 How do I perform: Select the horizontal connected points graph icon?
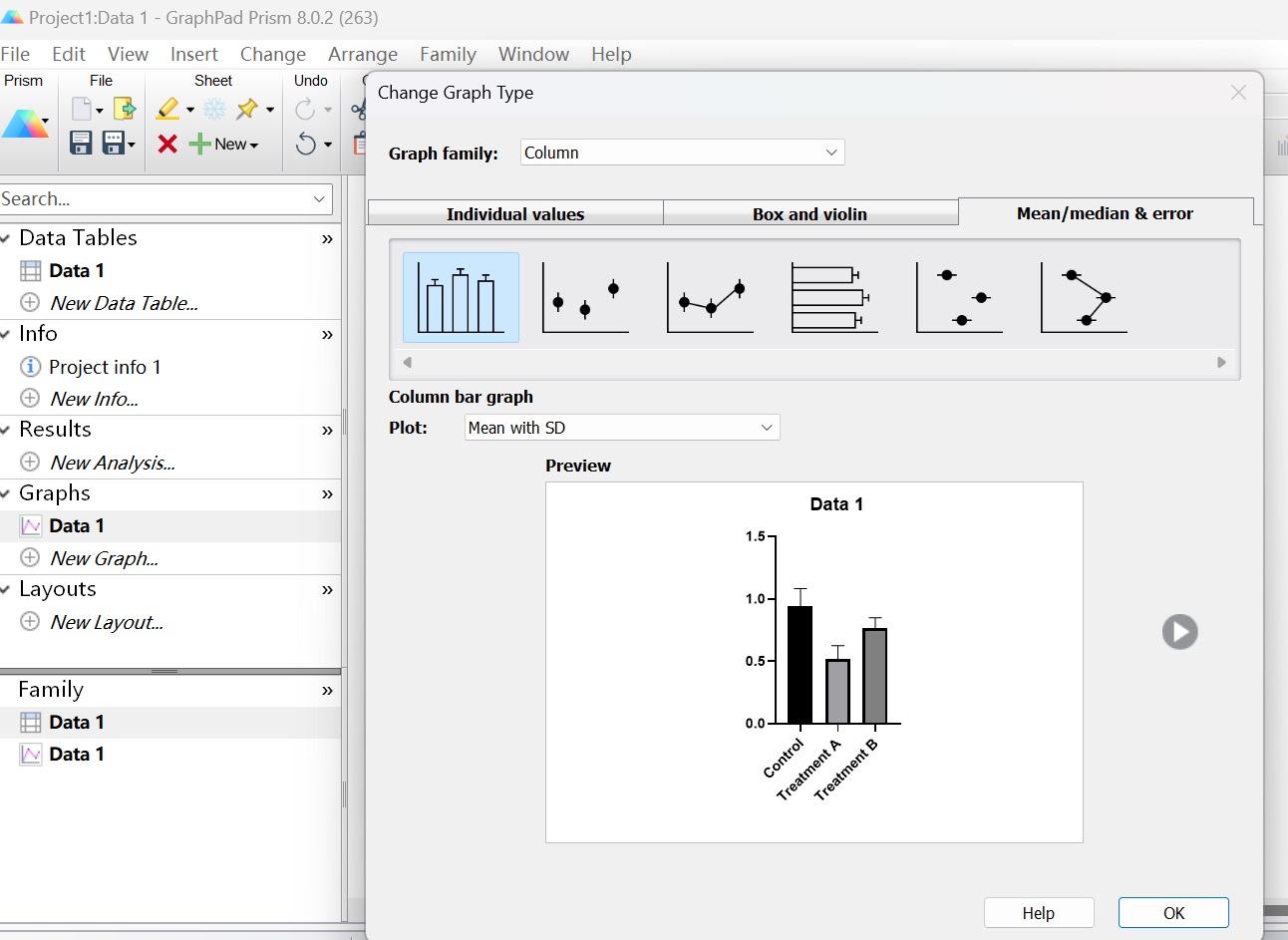pyautogui.click(x=1084, y=297)
